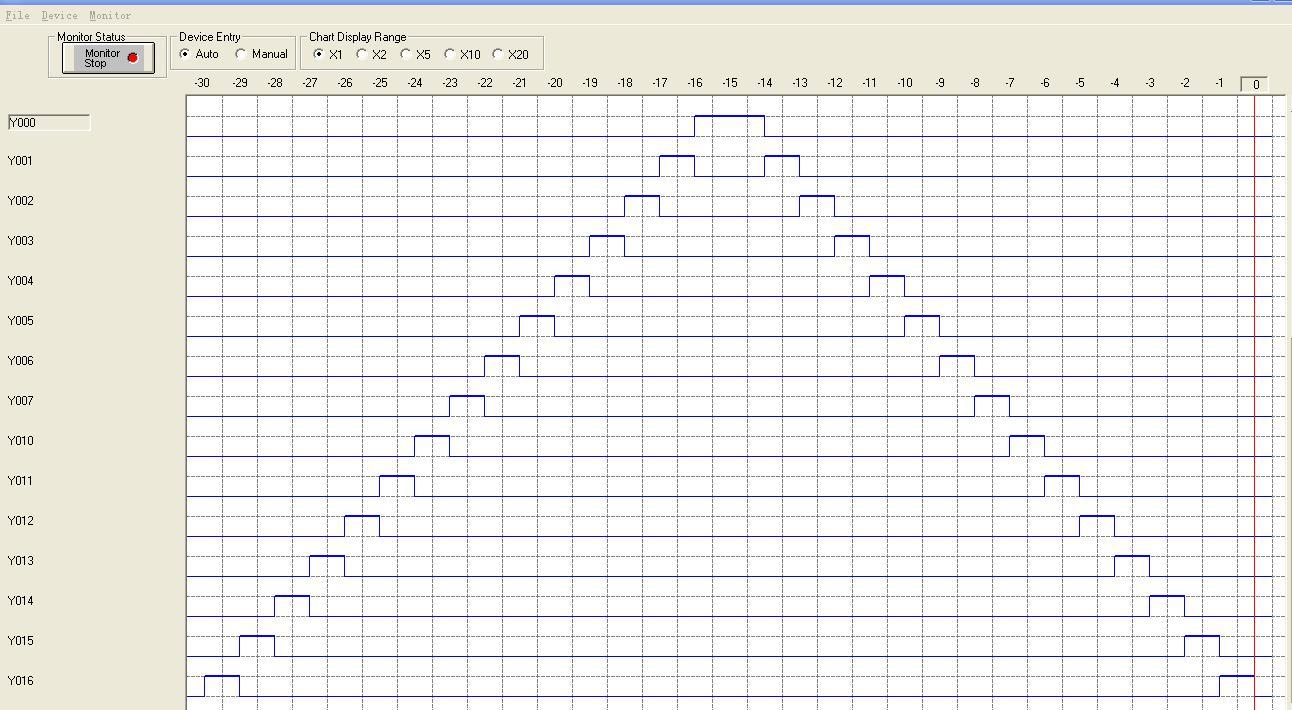This screenshot has height=710, width=1292.
Task: Open the Monitor menu
Action: (110, 16)
